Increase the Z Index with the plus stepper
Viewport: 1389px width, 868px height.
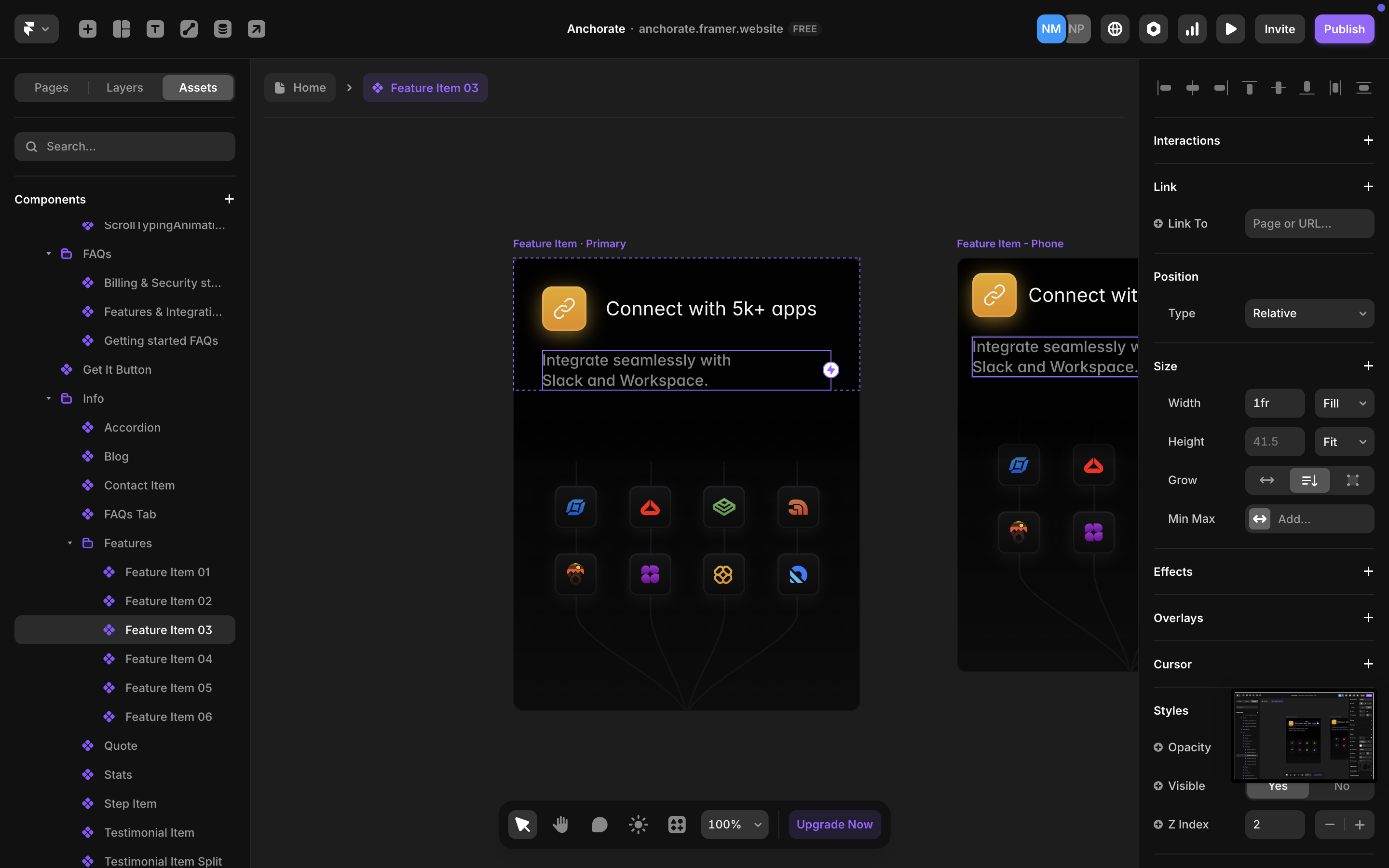[x=1360, y=824]
